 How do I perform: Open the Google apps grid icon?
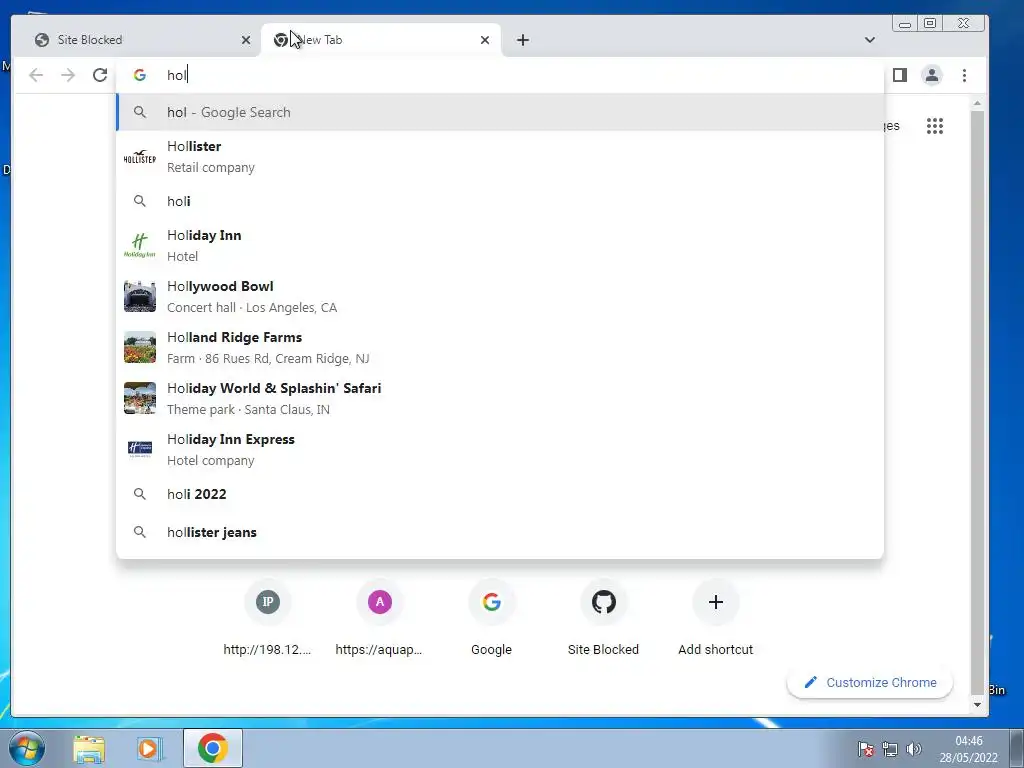[935, 125]
